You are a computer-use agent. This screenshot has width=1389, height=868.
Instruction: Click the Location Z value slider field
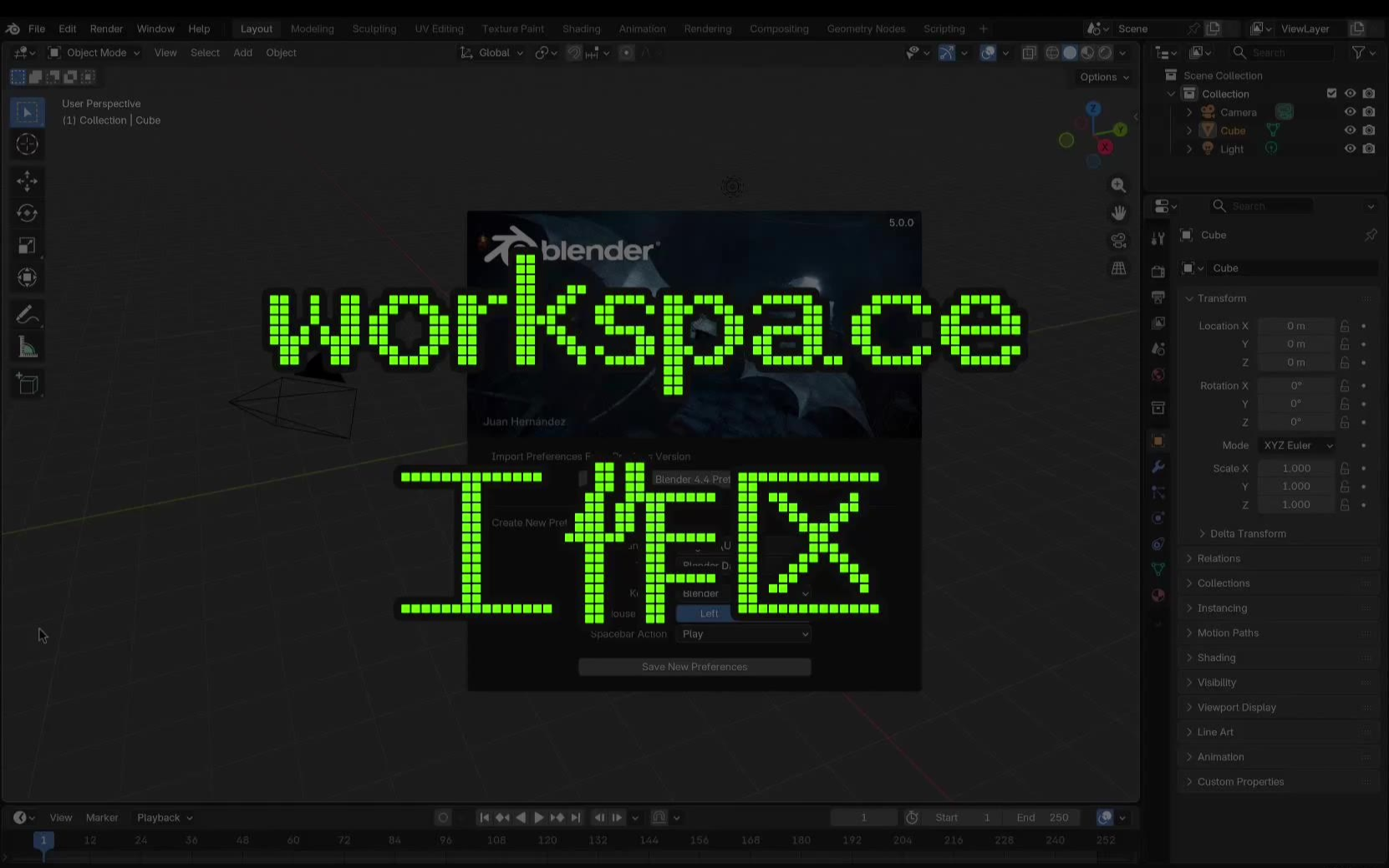coord(1296,363)
